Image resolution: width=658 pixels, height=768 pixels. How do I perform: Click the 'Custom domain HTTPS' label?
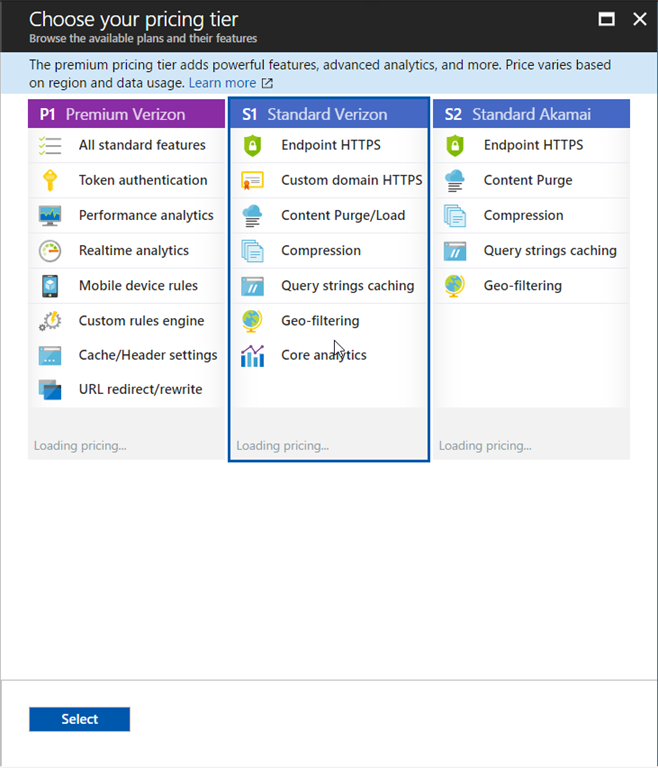(352, 180)
